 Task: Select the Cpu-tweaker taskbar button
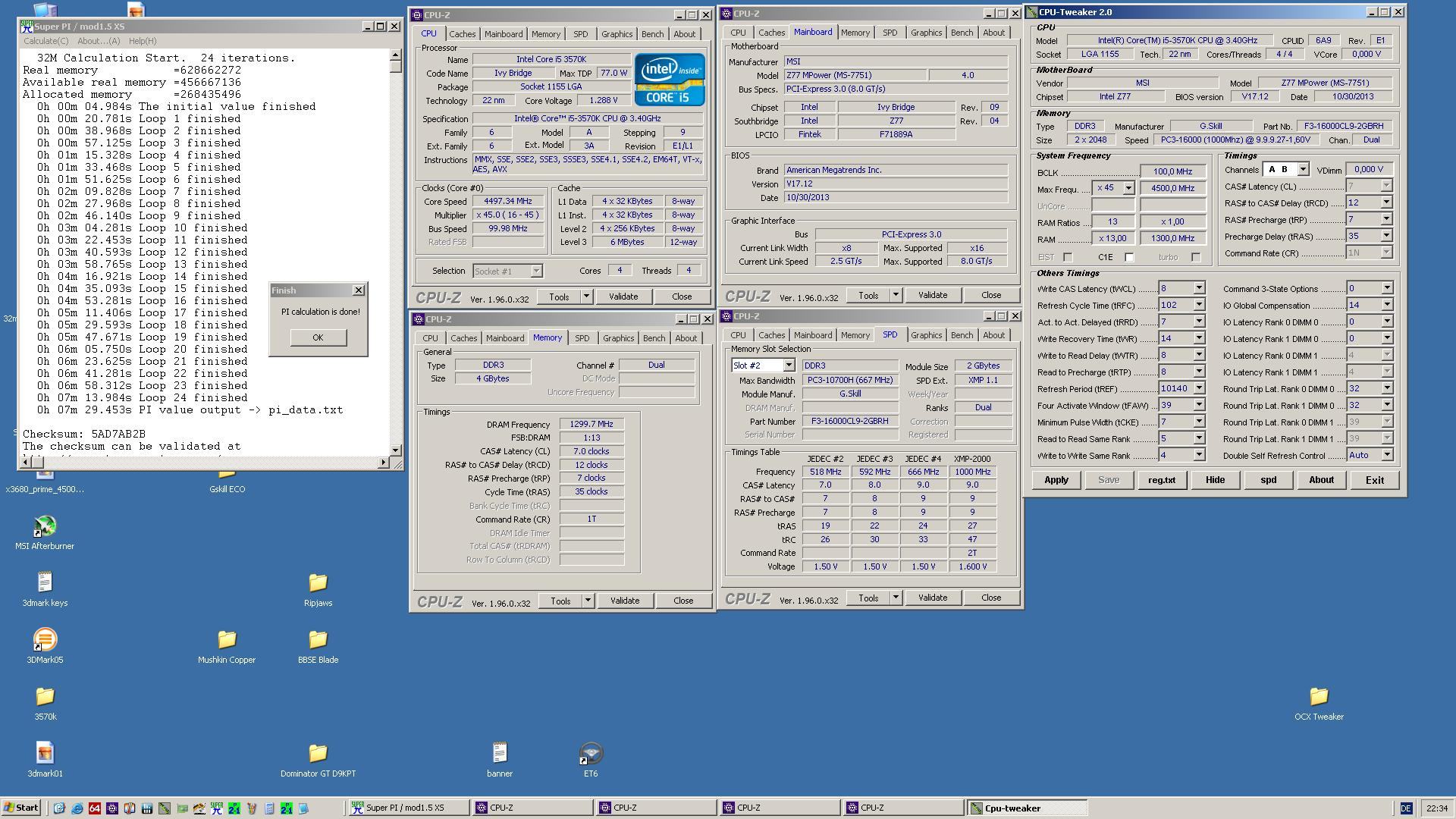1027,808
